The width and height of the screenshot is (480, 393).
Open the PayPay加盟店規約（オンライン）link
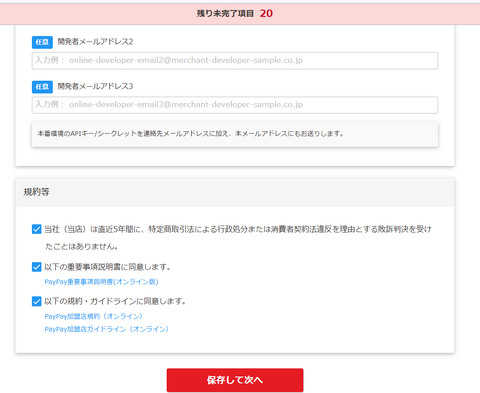click(x=94, y=316)
